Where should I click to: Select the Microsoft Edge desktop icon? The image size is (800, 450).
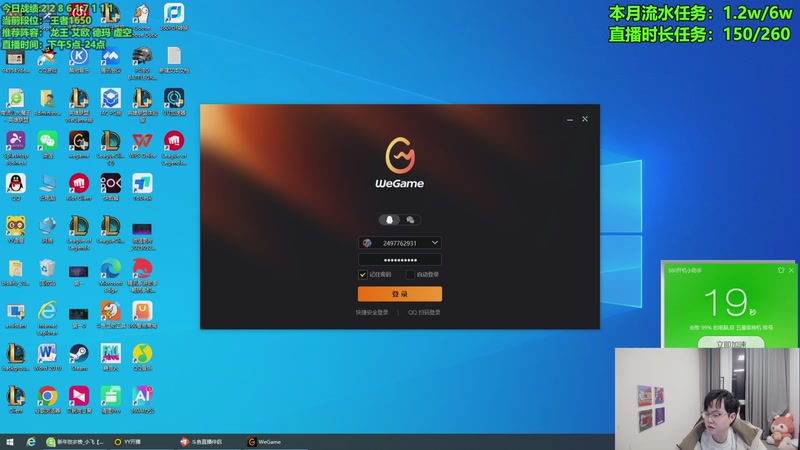[x=111, y=276]
